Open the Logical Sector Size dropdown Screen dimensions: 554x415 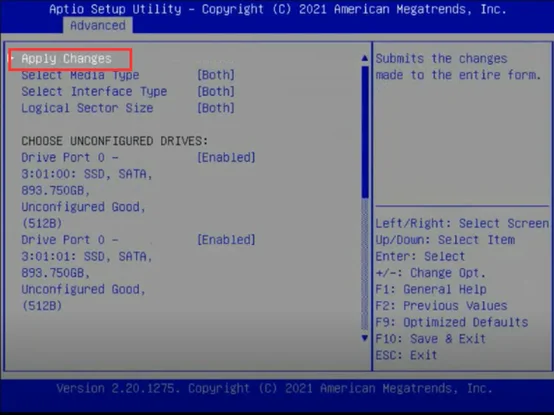point(216,108)
